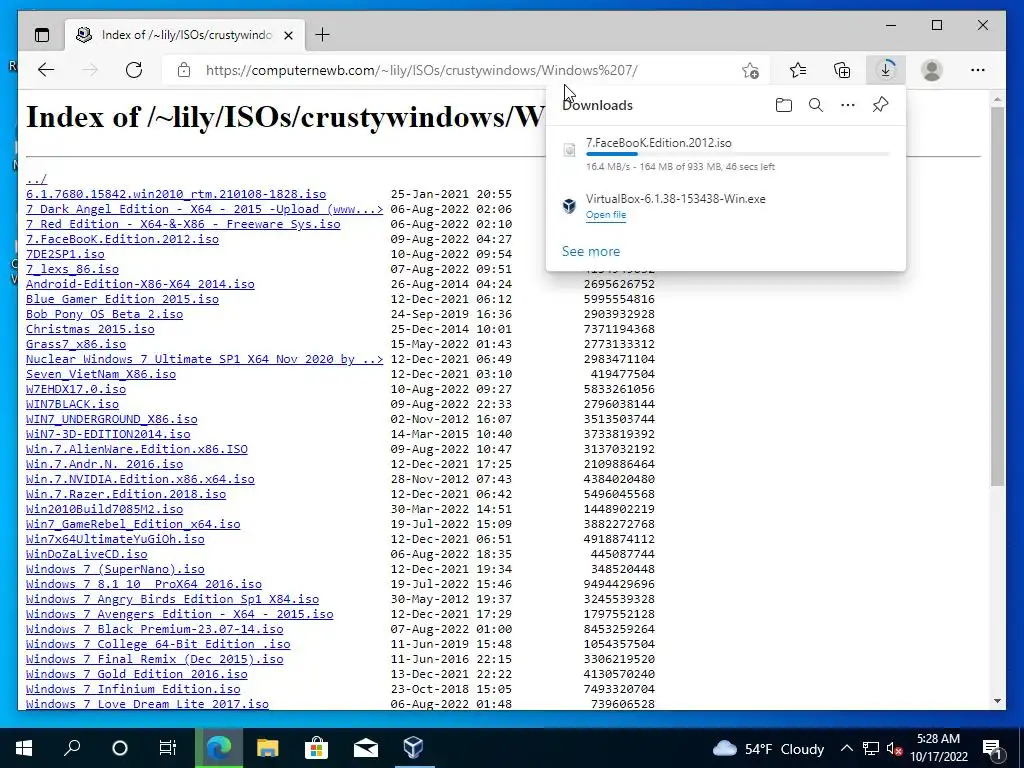
Task: Click Open file under VirtualBox download
Action: (605, 215)
